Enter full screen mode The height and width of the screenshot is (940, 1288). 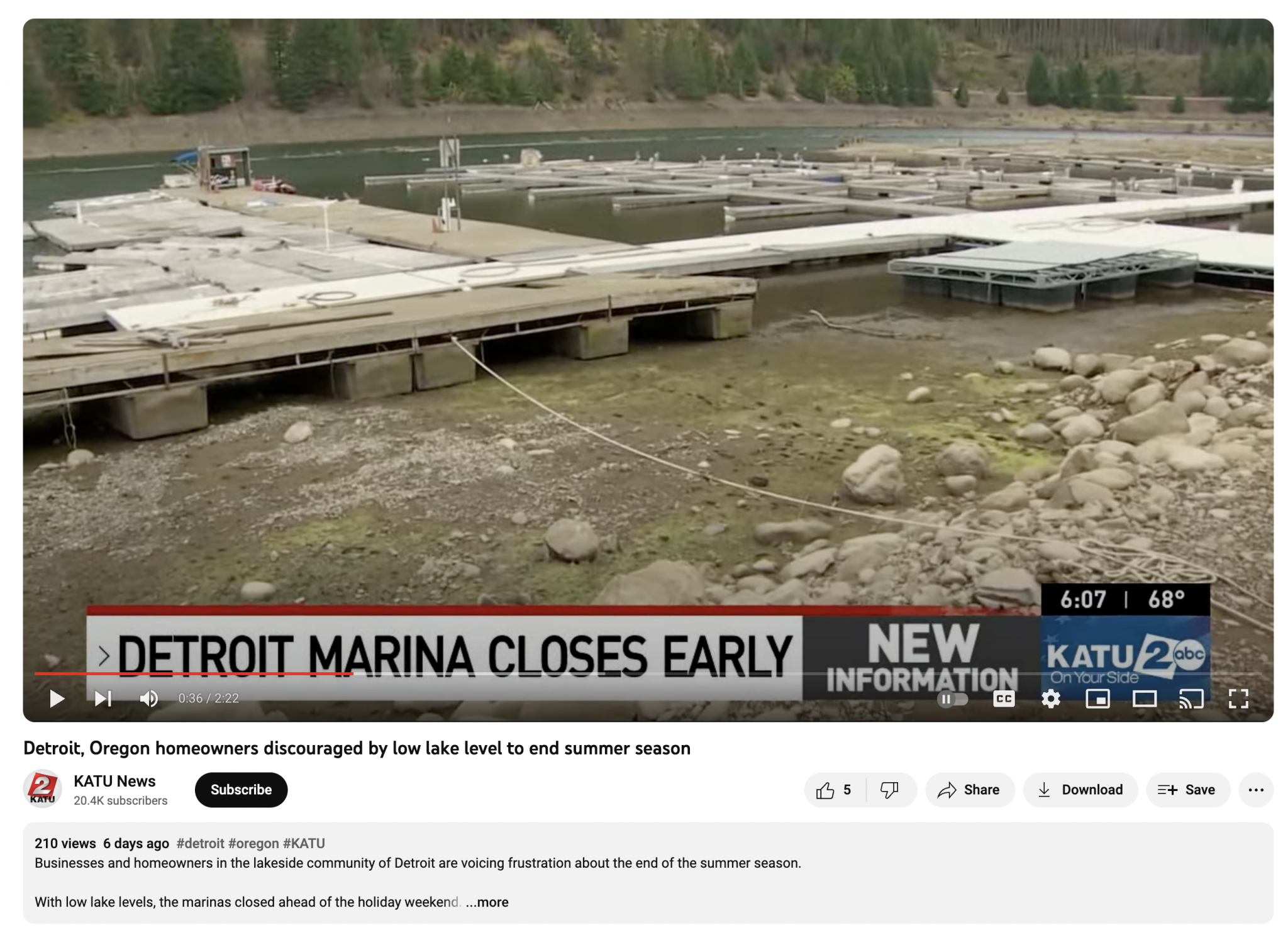pos(1238,699)
